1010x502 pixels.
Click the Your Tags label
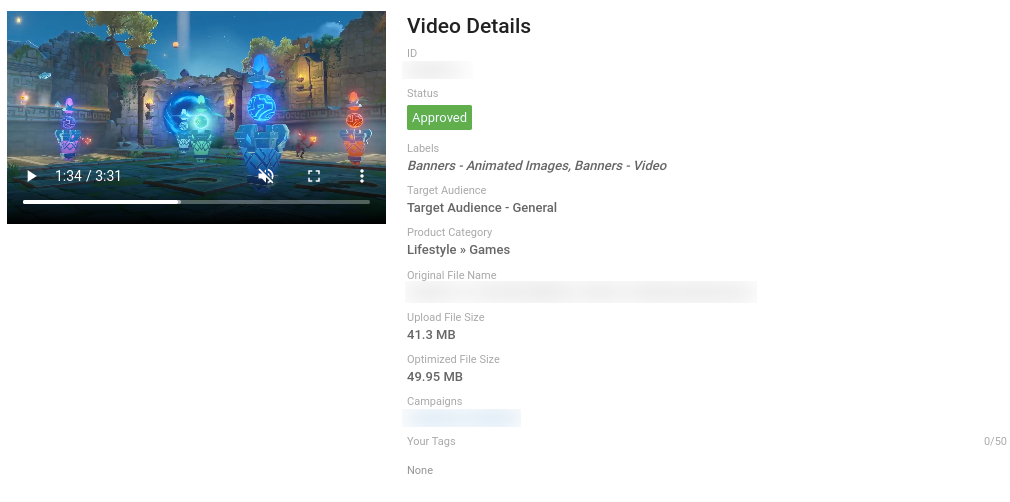pyautogui.click(x=431, y=441)
